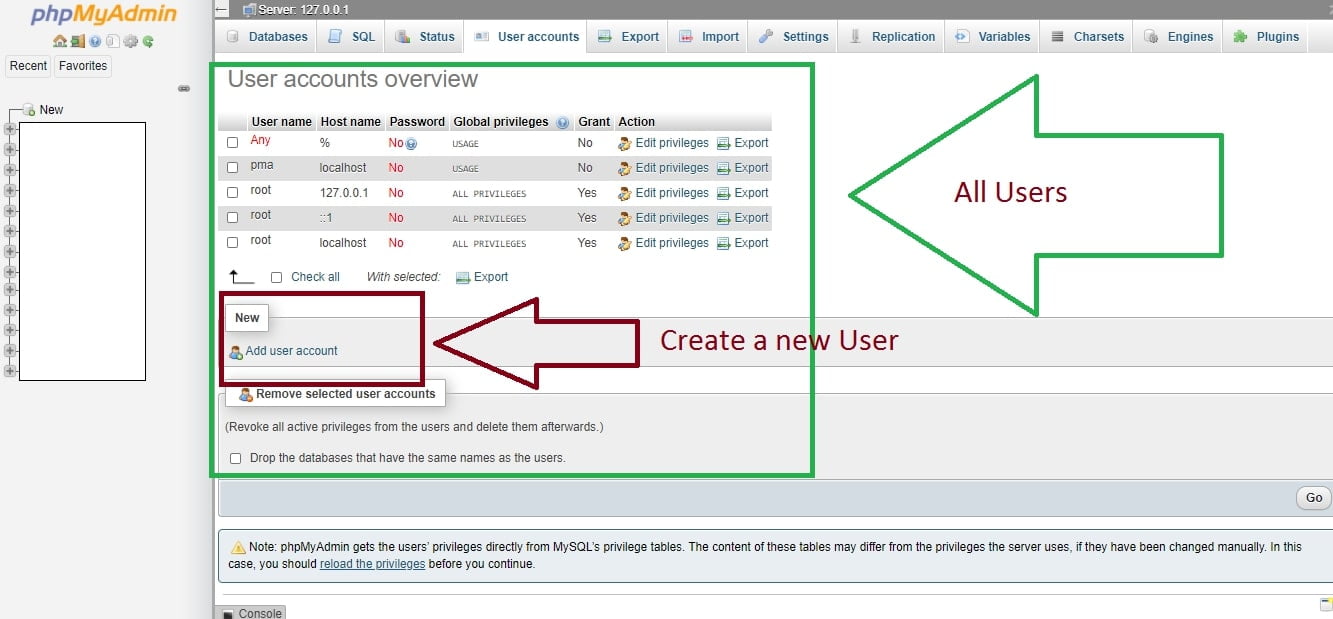Reload navigation panel with green arrow icon
Image resolution: width=1333 pixels, height=619 pixels.
click(148, 42)
